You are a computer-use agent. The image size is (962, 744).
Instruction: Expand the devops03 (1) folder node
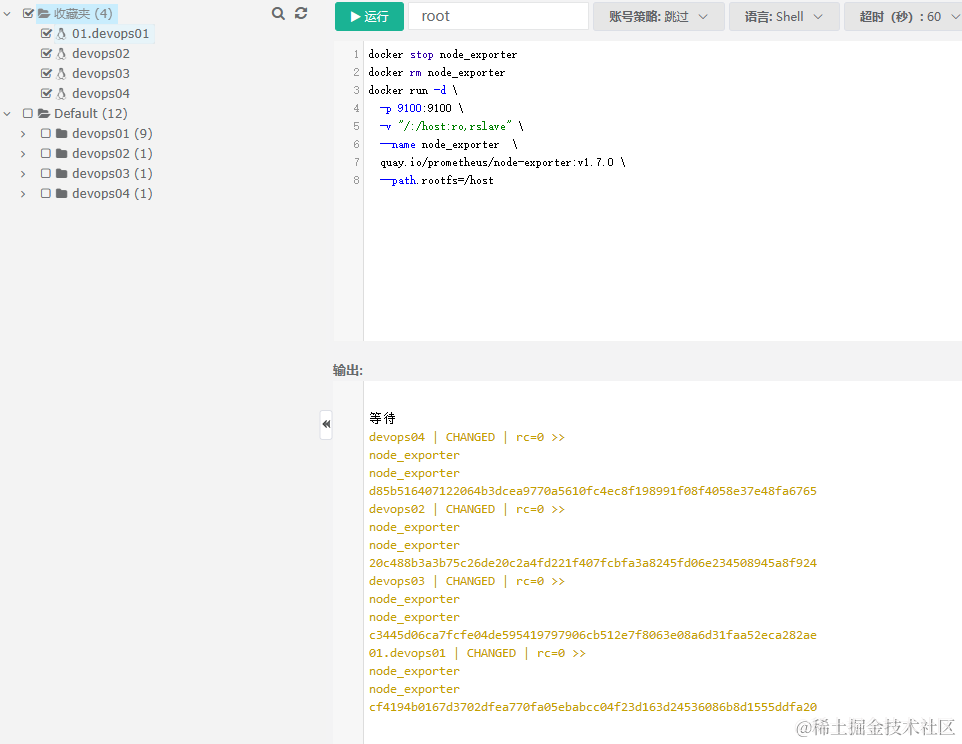[23, 174]
